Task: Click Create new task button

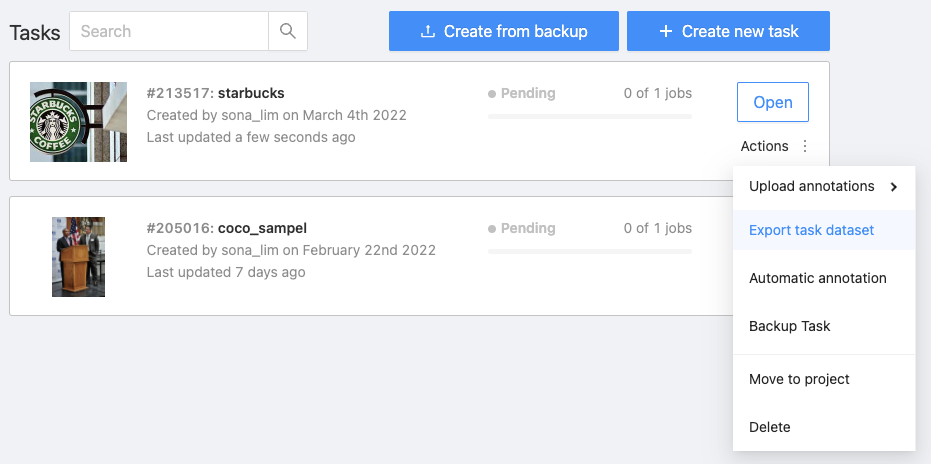Action: click(728, 31)
